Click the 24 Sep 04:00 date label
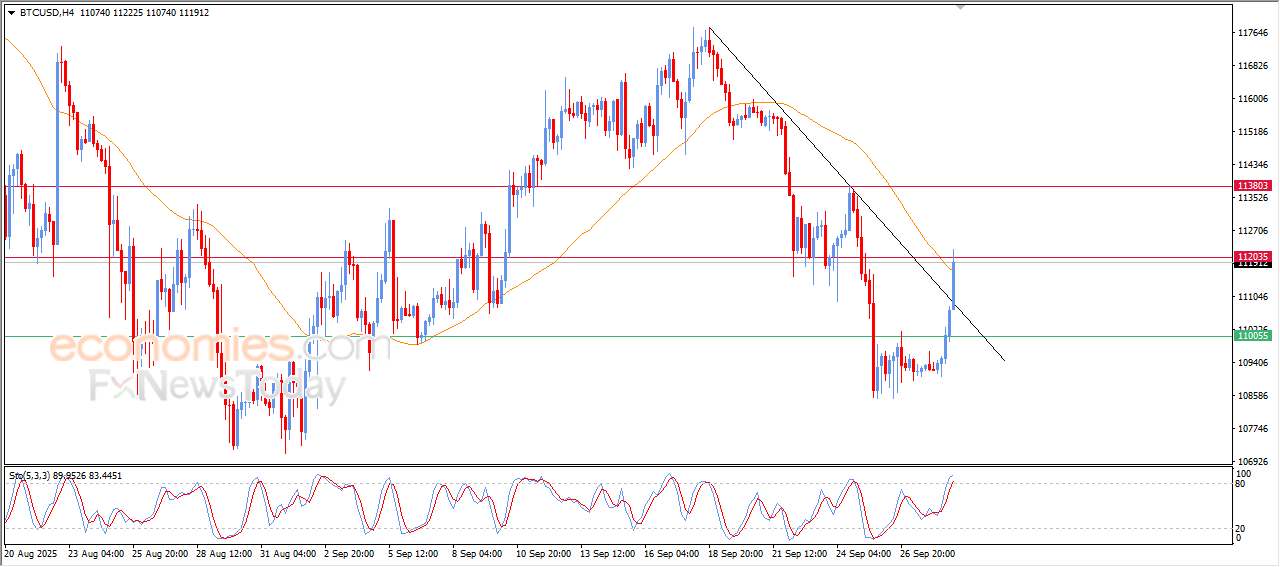The height and width of the screenshot is (567, 1280). click(x=865, y=553)
